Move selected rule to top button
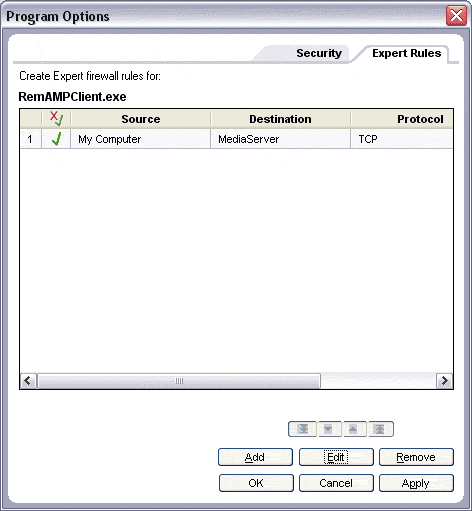This screenshot has width=472, height=511. pos(380,429)
